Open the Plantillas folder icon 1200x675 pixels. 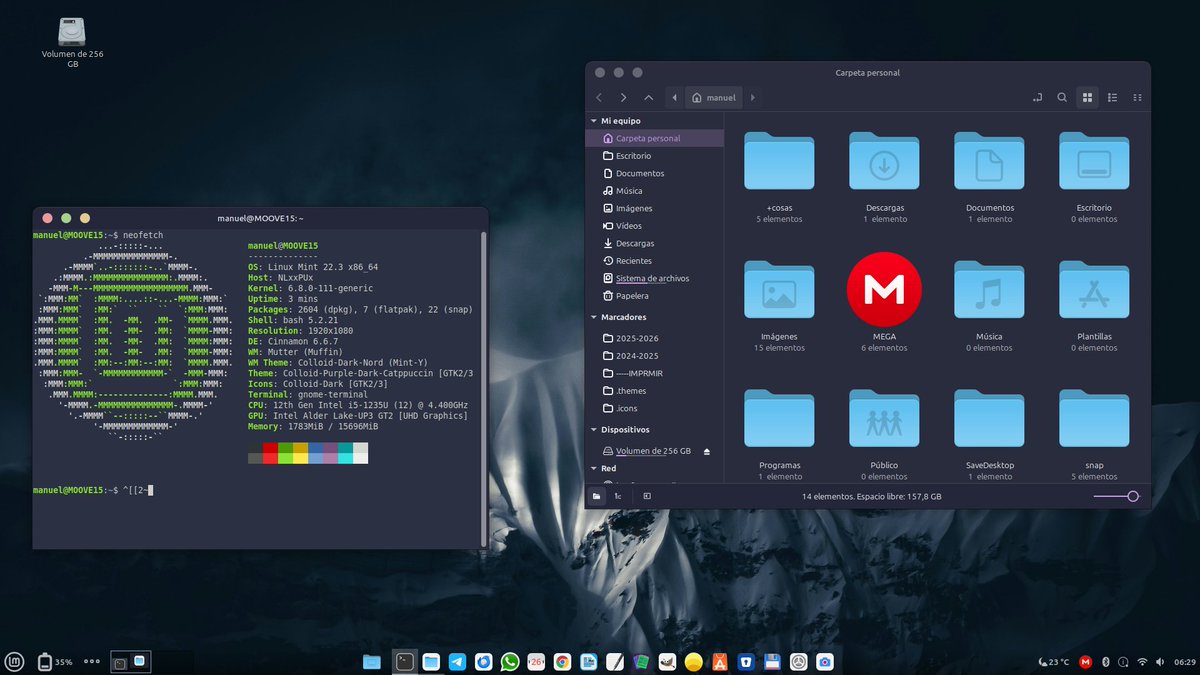click(1094, 290)
